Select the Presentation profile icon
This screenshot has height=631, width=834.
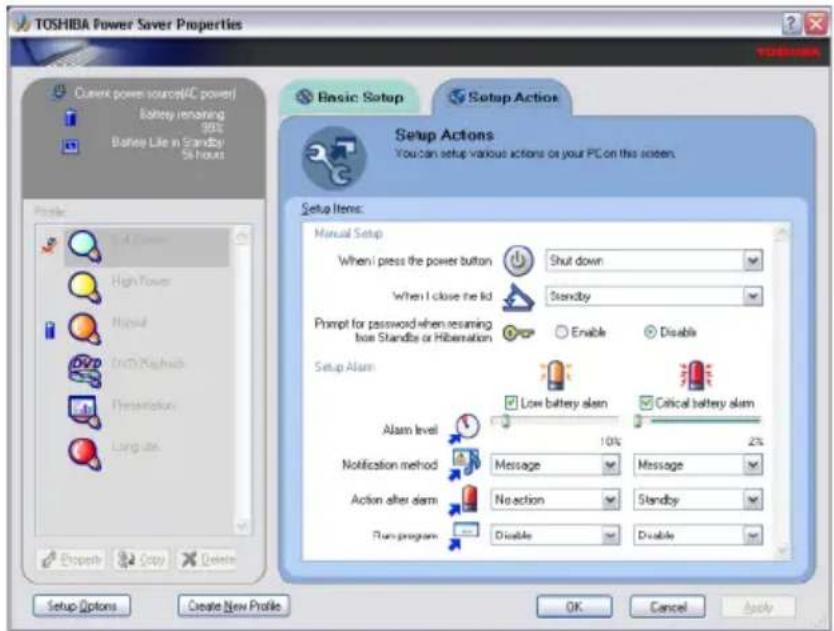tap(85, 412)
